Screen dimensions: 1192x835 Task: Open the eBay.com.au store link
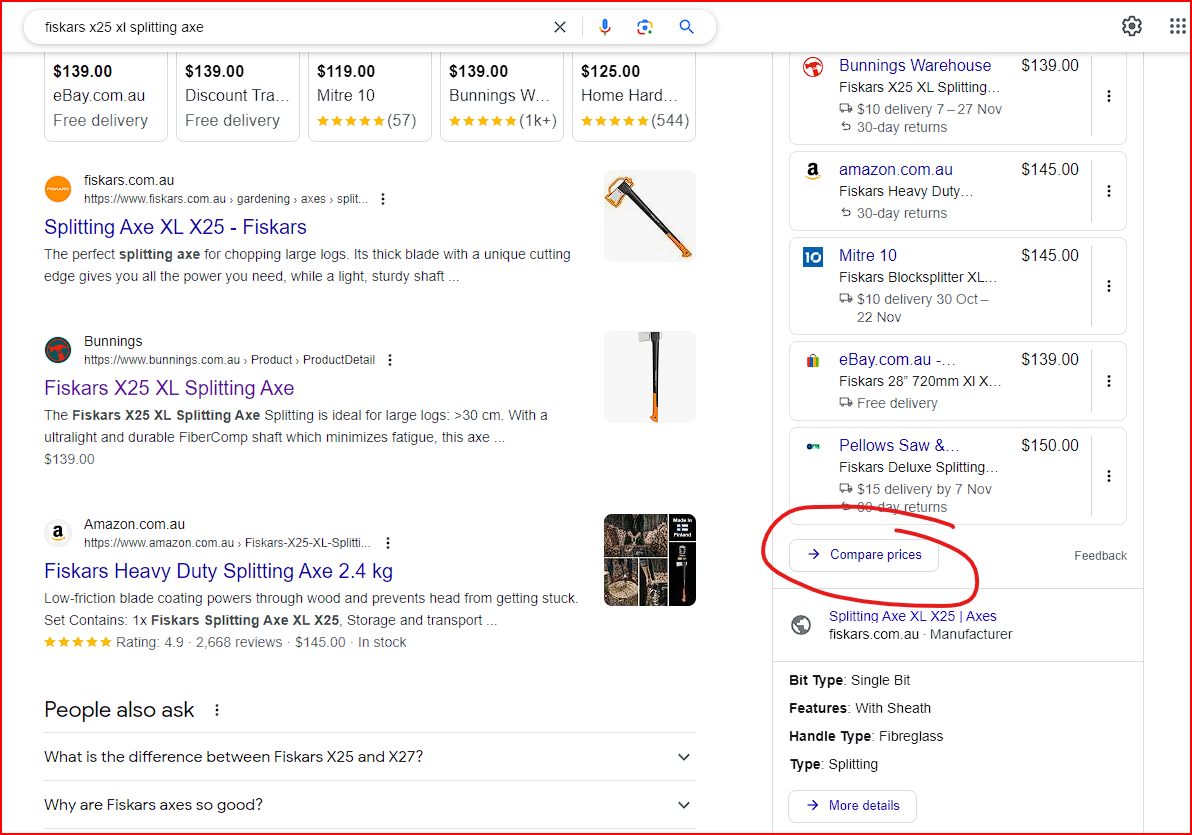[897, 360]
